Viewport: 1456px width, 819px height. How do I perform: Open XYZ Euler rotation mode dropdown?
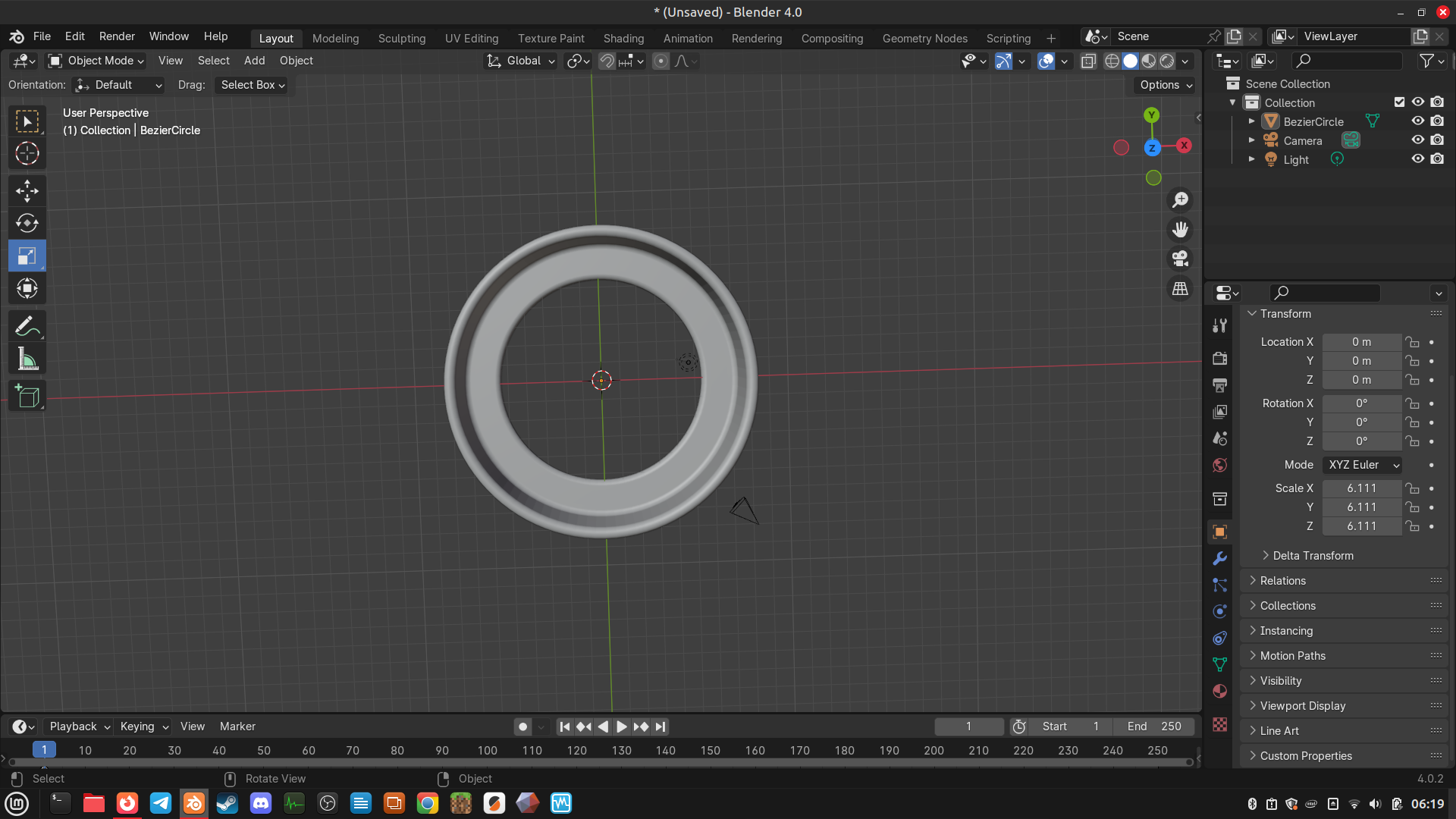click(x=1363, y=465)
